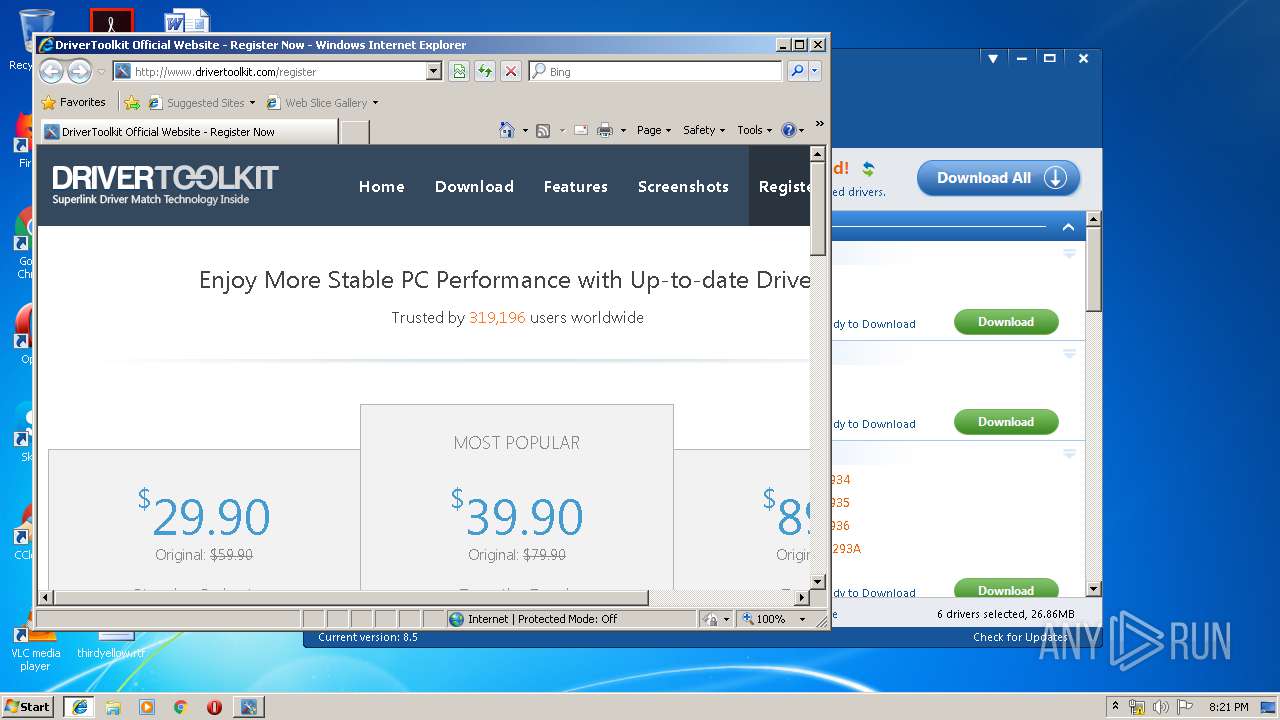This screenshot has width=1280, height=720.
Task: Expand the Suggested Sites dropdown
Action: (252, 102)
